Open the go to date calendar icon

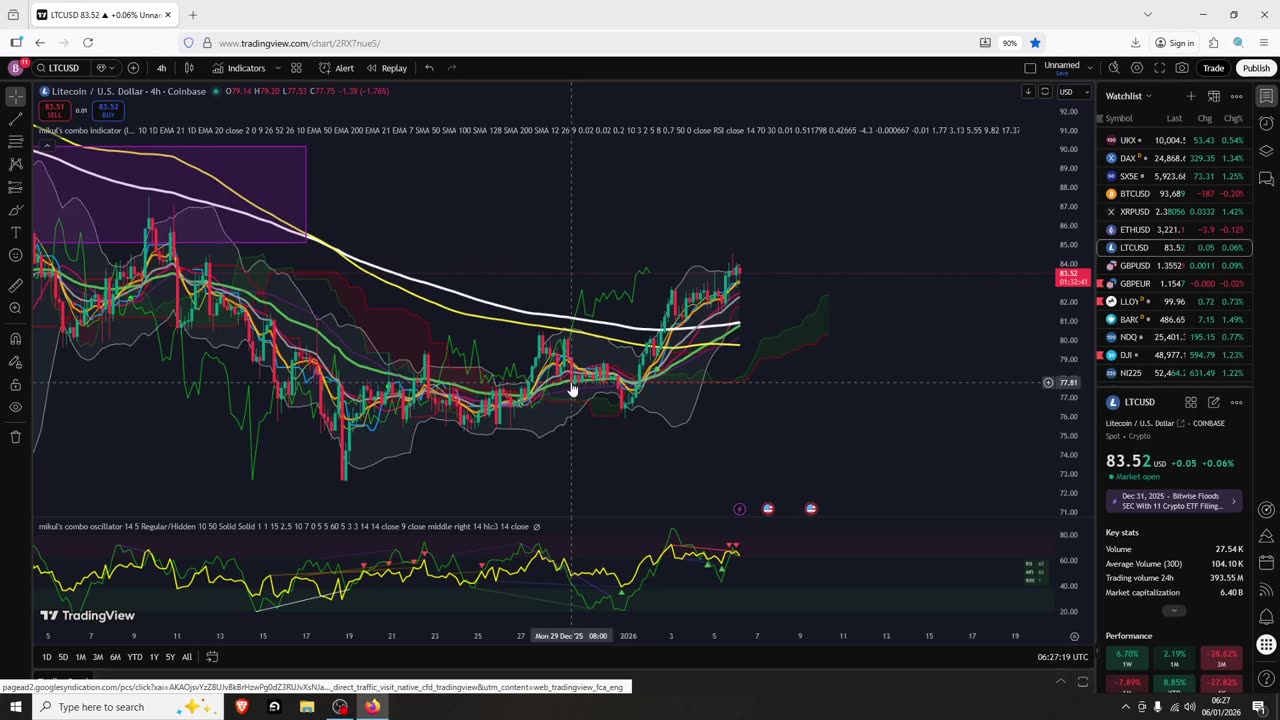tap(212, 657)
